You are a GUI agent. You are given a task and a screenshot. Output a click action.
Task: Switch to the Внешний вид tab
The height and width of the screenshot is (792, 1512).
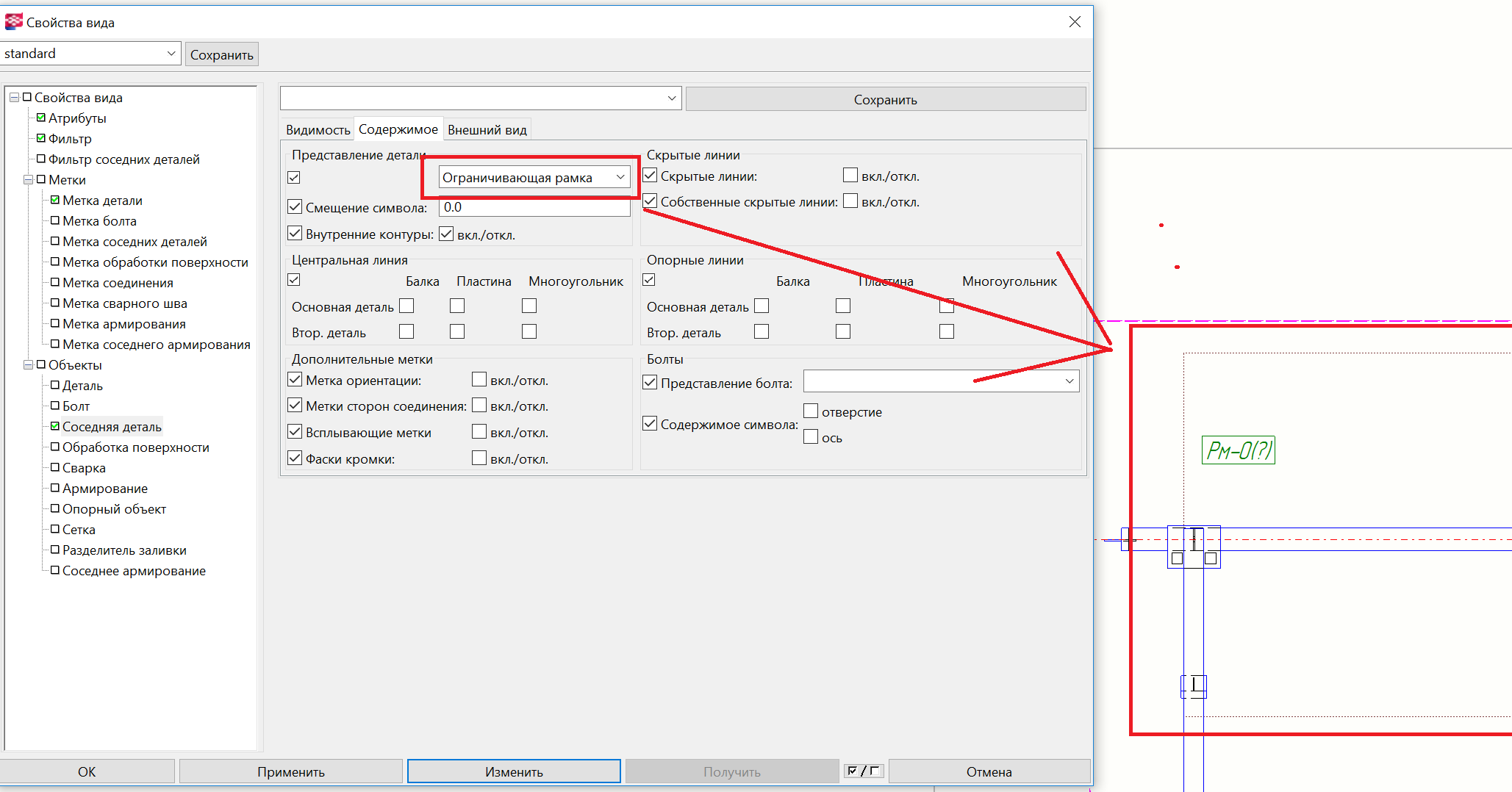[x=487, y=130]
